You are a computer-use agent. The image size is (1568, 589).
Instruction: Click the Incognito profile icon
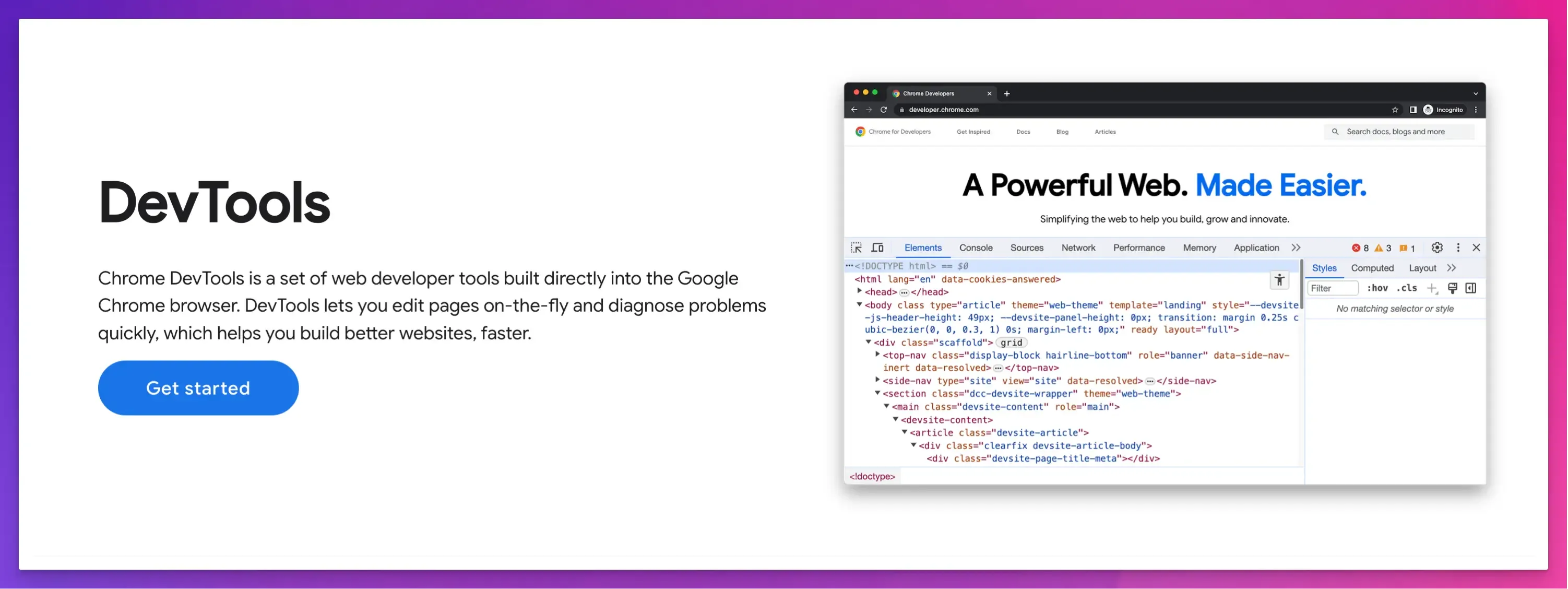(1428, 110)
